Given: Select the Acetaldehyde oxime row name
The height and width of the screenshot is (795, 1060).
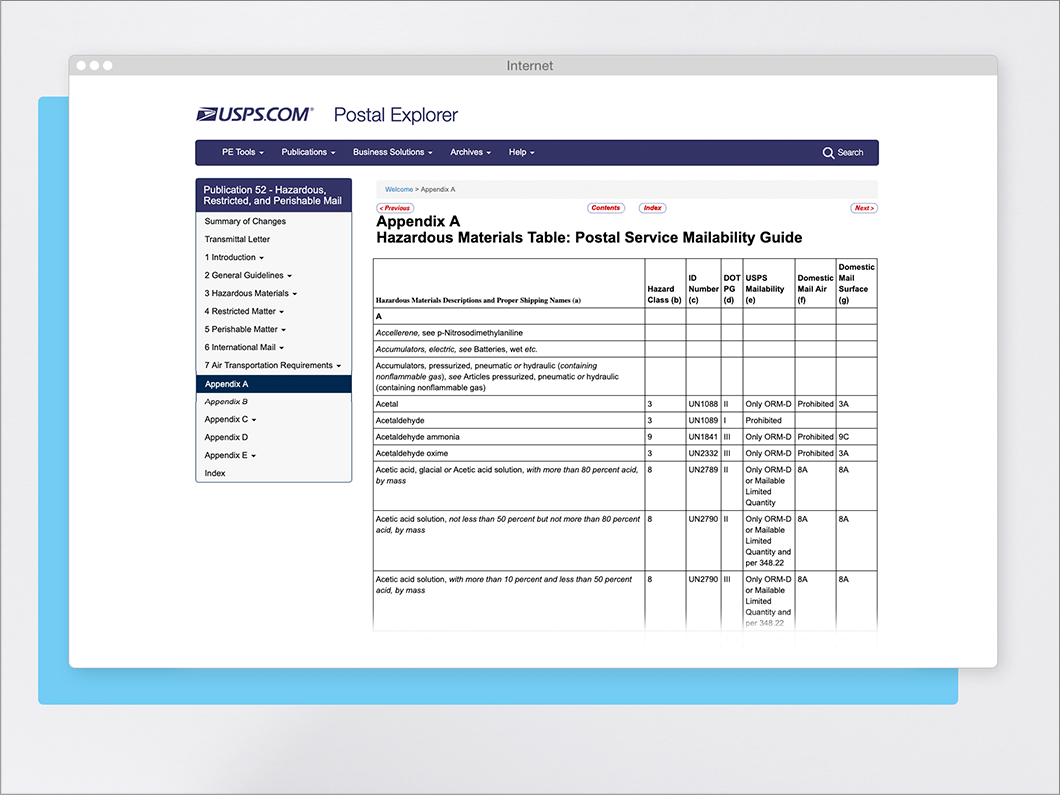Looking at the screenshot, I should [412, 454].
